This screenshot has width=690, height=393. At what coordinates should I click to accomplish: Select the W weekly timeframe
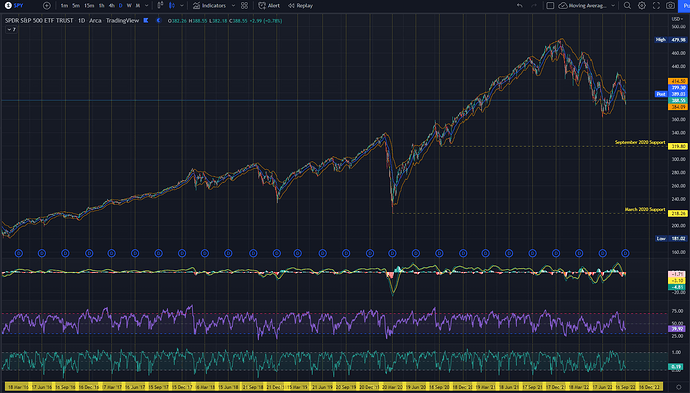(129, 6)
